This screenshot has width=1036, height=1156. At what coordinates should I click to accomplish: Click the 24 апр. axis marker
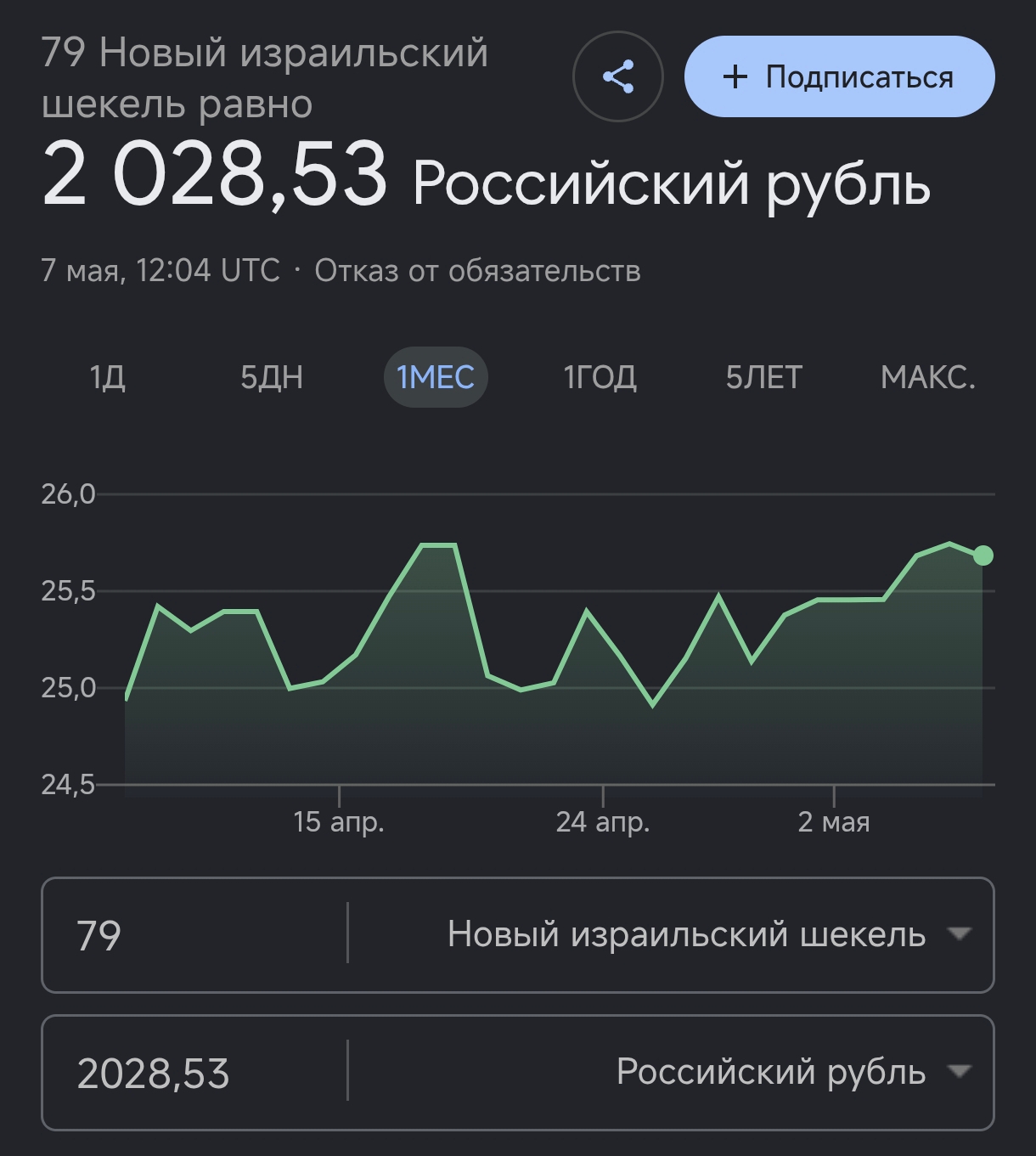point(603,821)
